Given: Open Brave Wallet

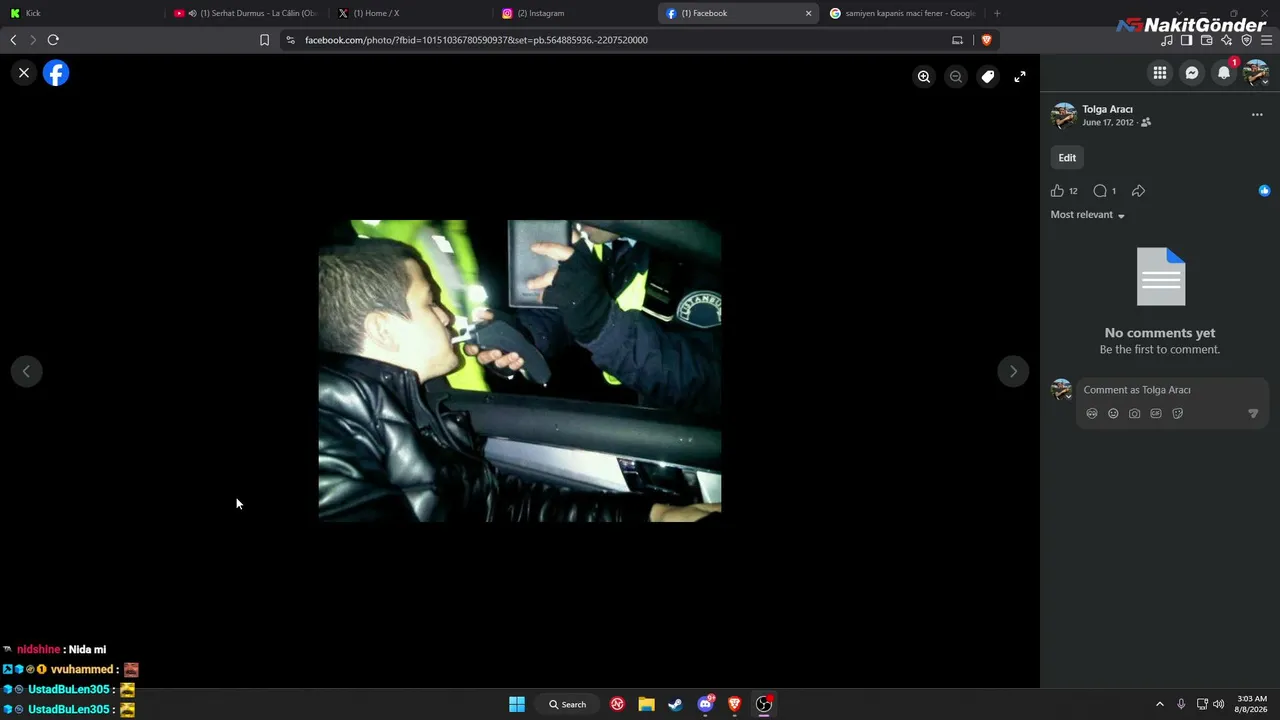Looking at the screenshot, I should click(1206, 40).
